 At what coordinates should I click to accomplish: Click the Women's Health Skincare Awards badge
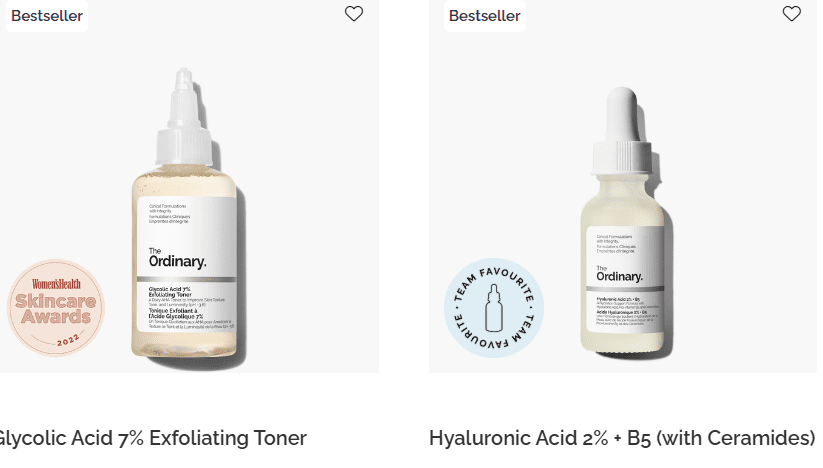(x=56, y=308)
